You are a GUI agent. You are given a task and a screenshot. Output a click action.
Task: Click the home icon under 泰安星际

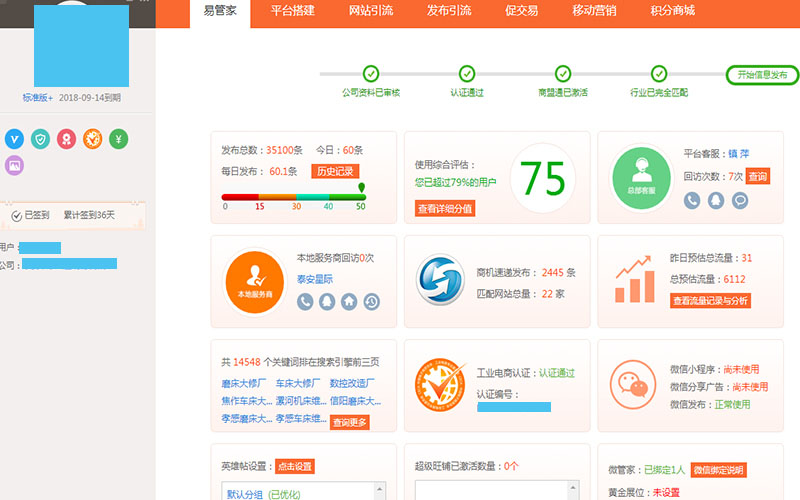point(349,301)
